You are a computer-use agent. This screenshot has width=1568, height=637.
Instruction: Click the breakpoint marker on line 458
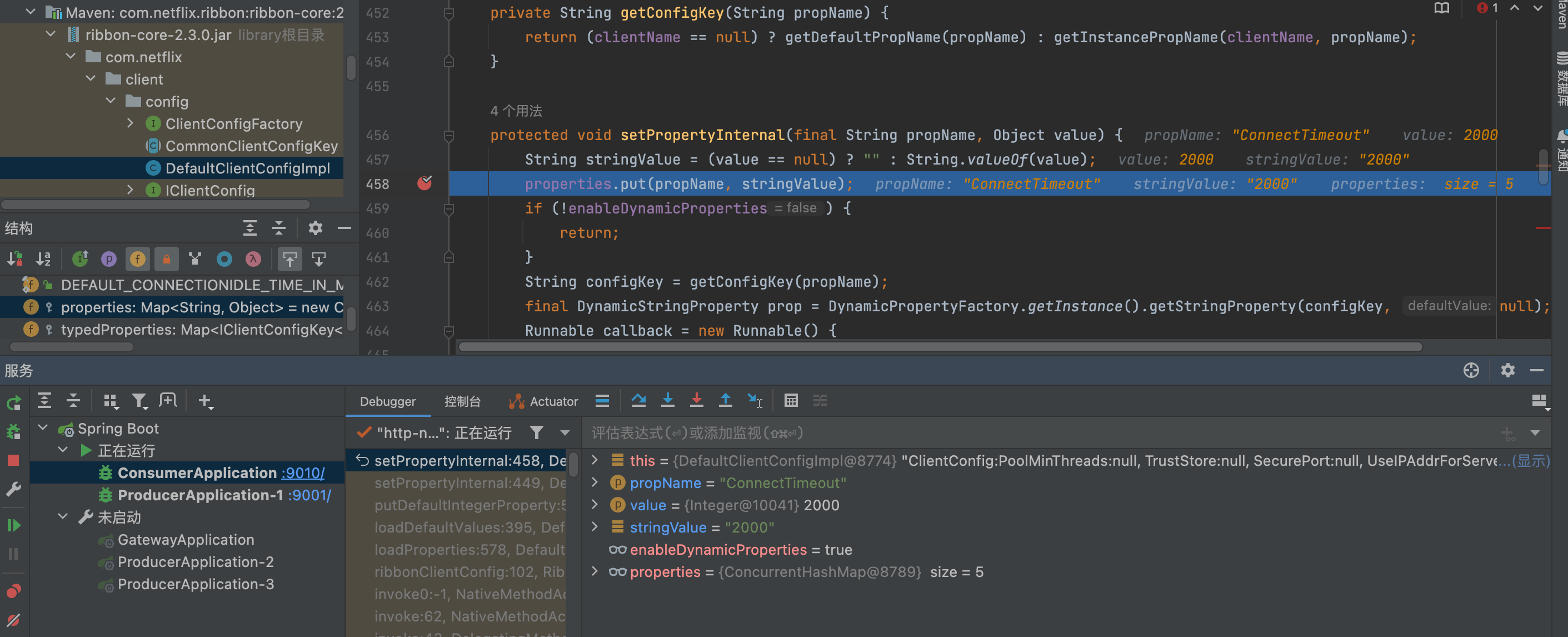[425, 183]
